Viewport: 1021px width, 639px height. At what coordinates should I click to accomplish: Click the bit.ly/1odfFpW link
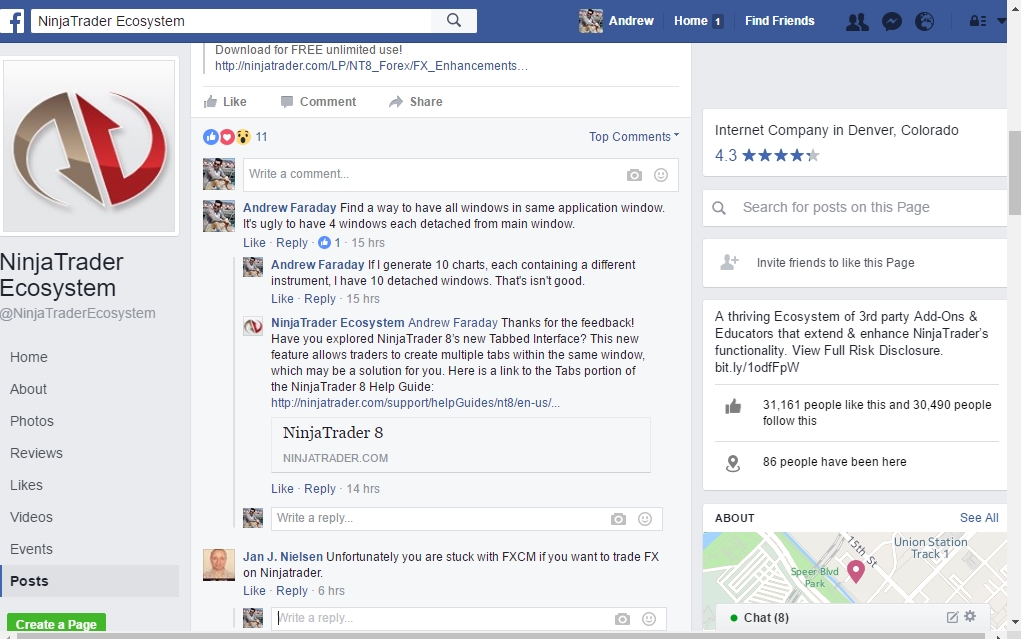coord(757,367)
